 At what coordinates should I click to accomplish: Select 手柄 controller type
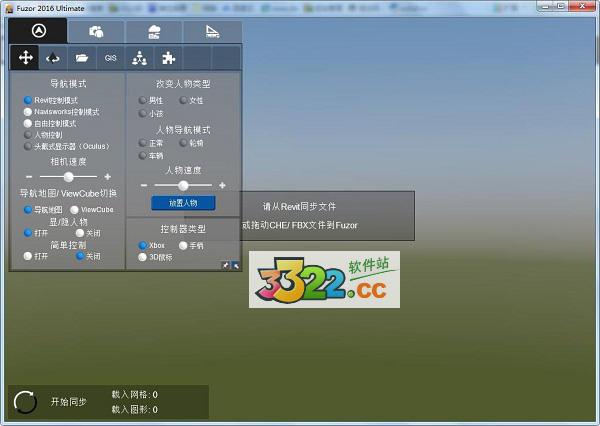pos(191,245)
